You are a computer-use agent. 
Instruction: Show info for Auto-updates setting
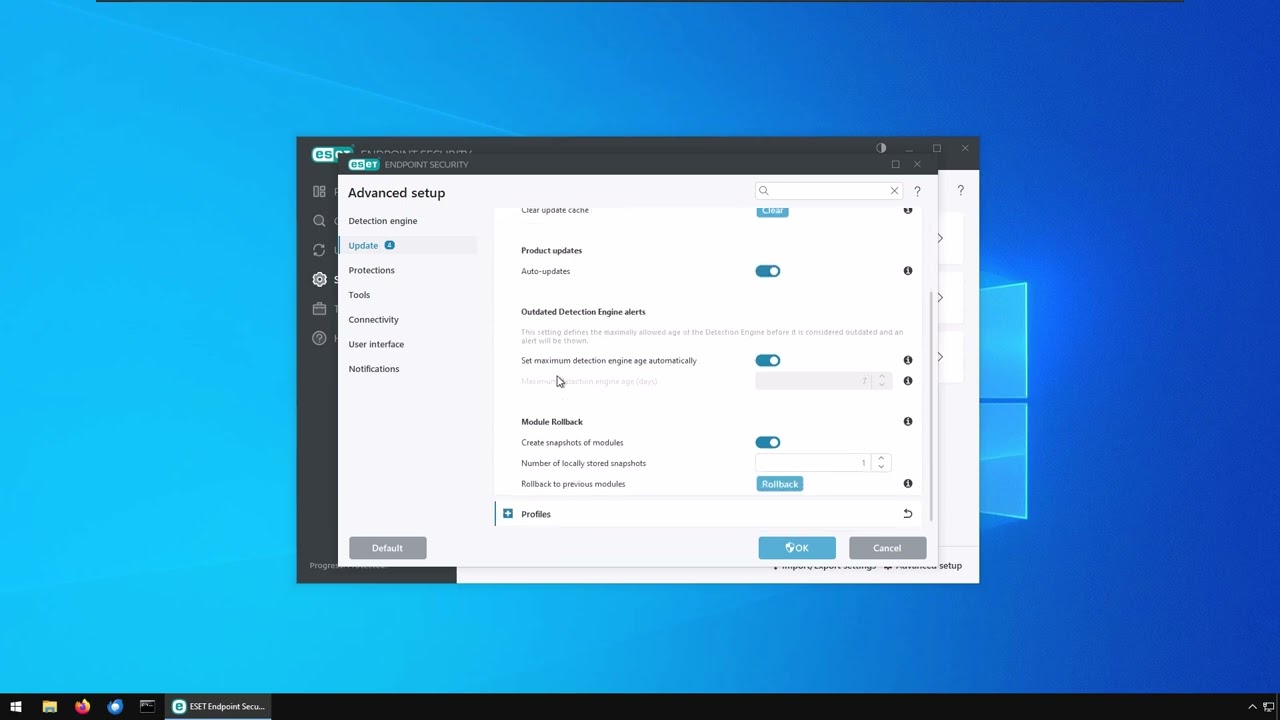coord(908,271)
